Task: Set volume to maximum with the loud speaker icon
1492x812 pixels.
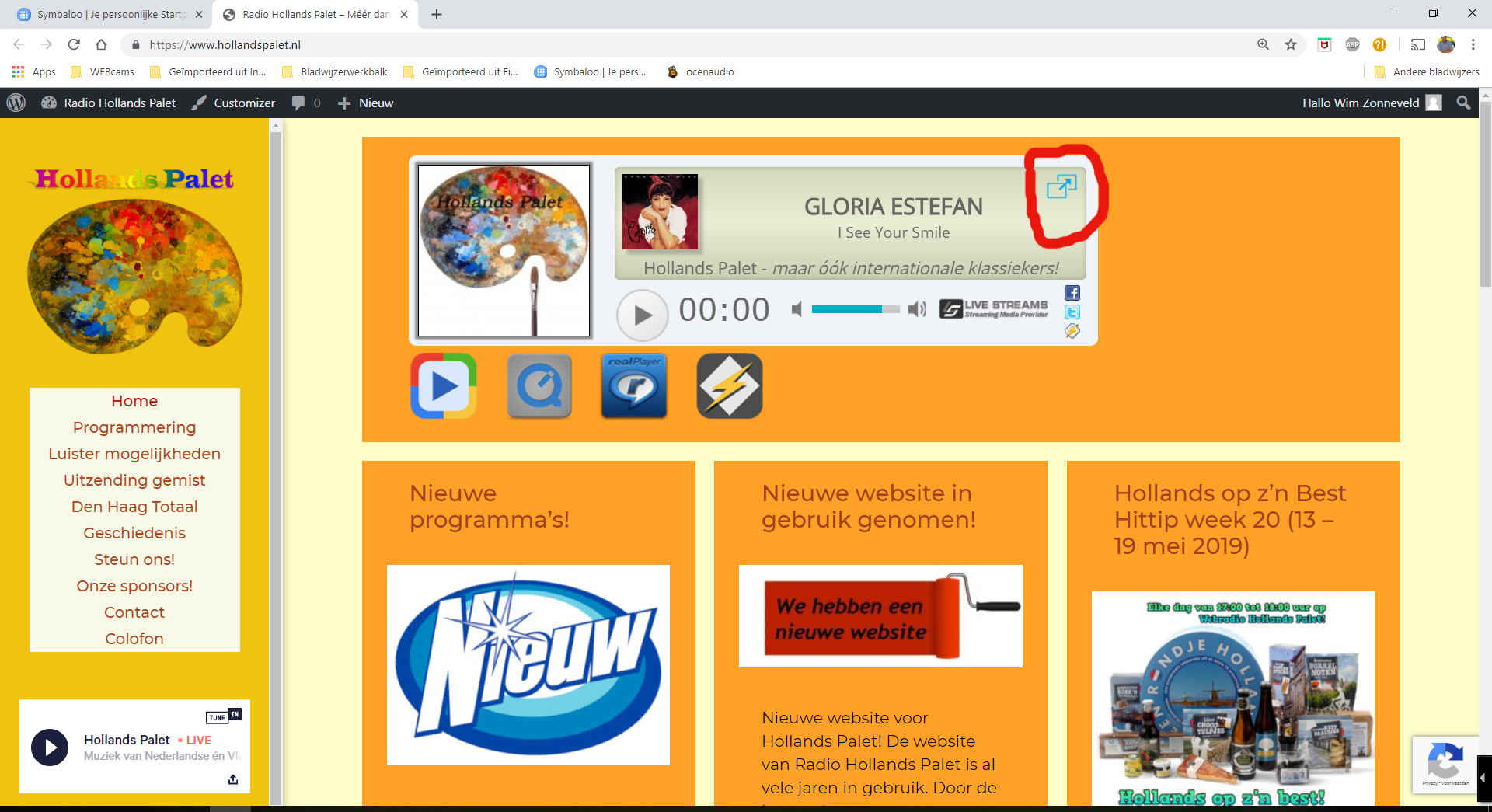Action: (x=918, y=309)
